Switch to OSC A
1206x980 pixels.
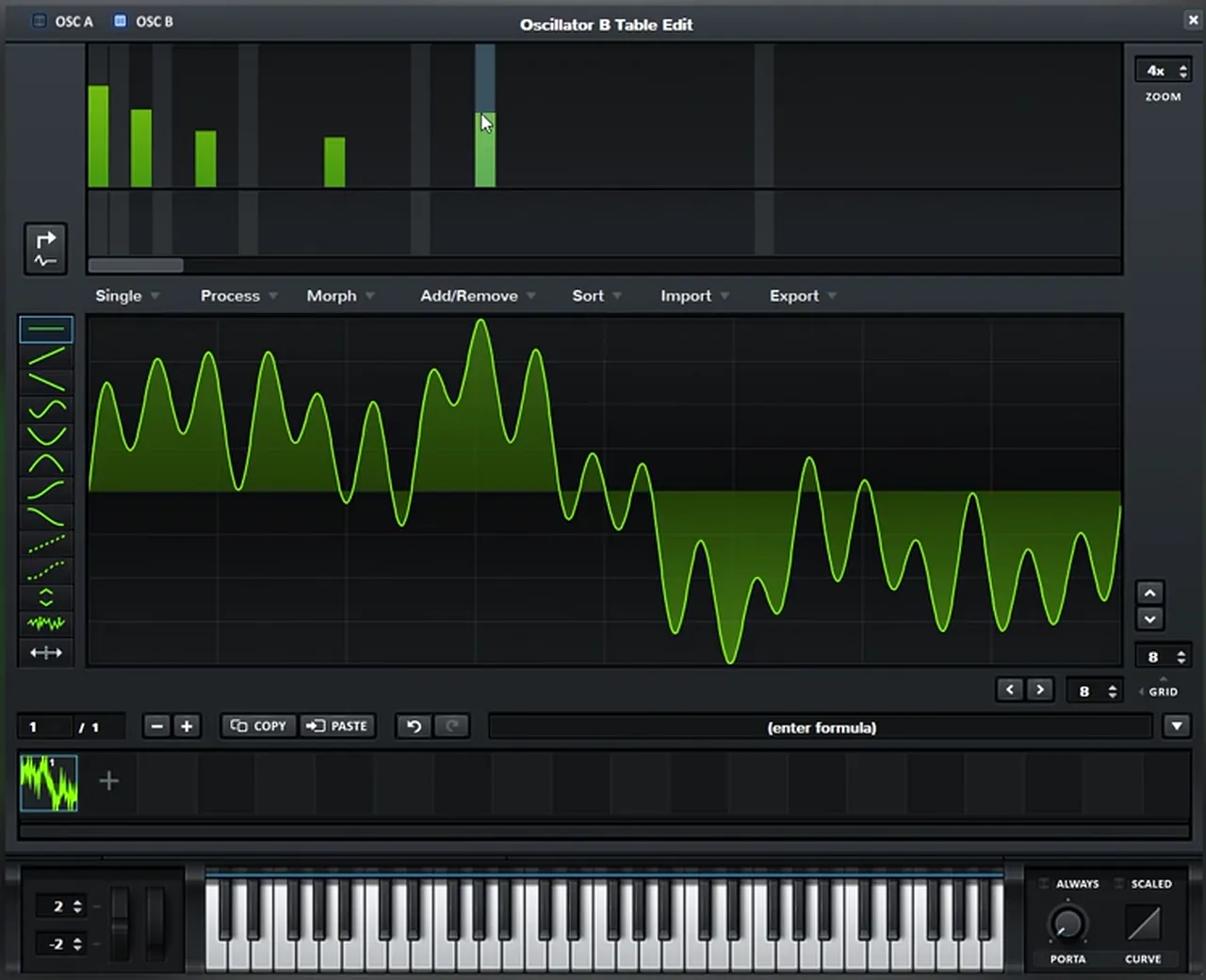coord(63,21)
